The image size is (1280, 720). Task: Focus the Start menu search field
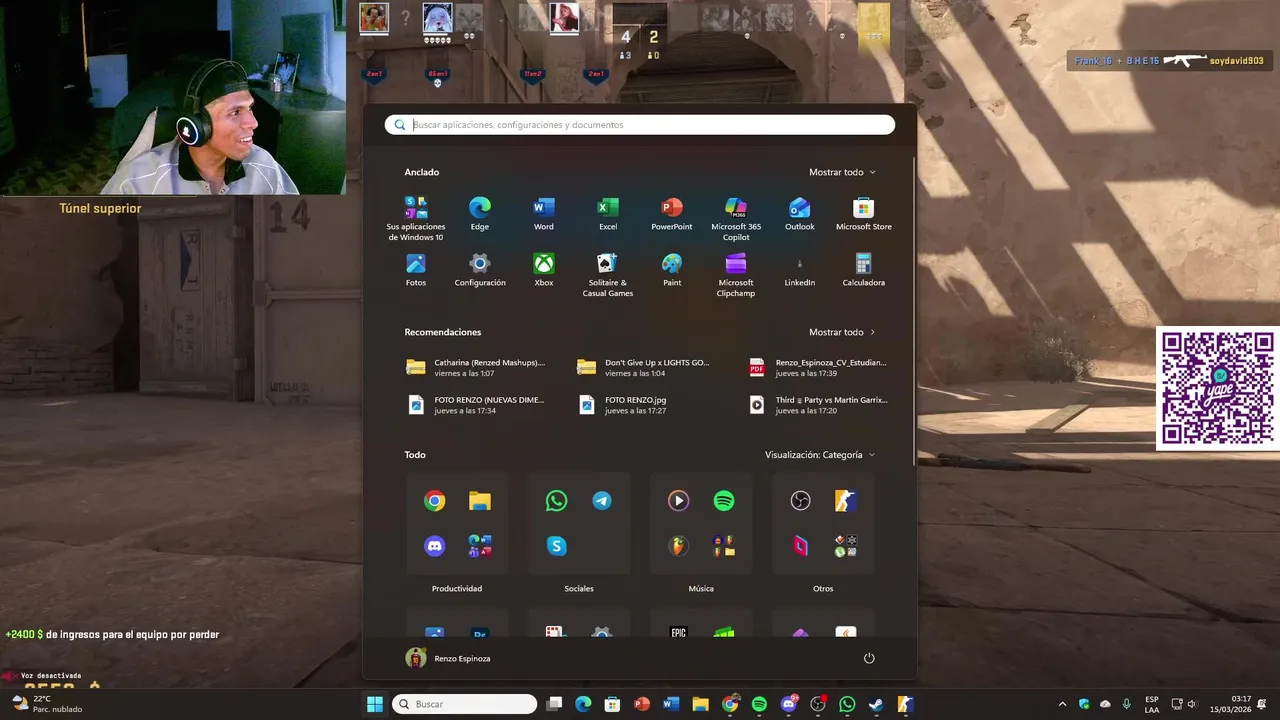coord(640,125)
